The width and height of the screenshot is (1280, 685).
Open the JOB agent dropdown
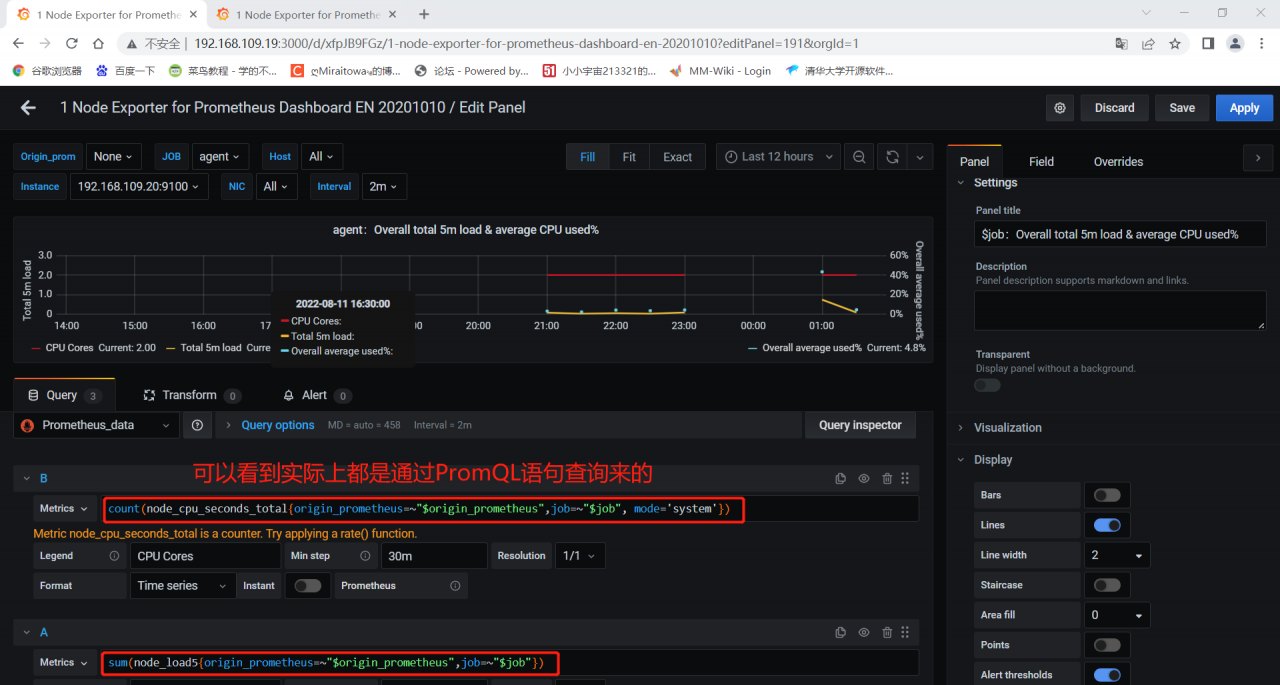tap(220, 157)
